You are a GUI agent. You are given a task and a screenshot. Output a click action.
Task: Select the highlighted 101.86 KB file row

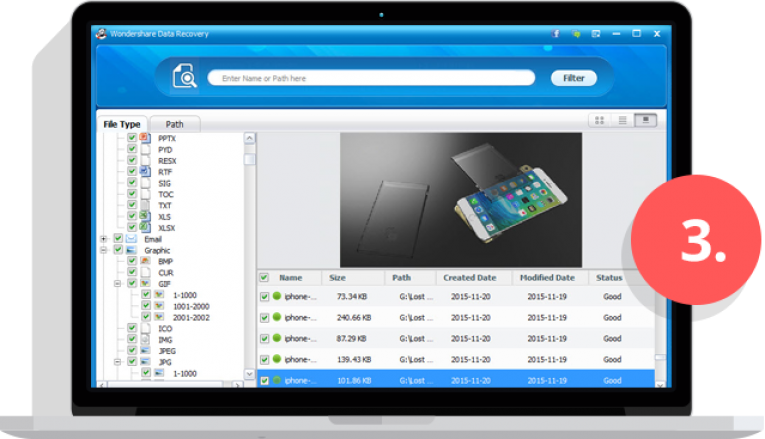click(x=456, y=380)
